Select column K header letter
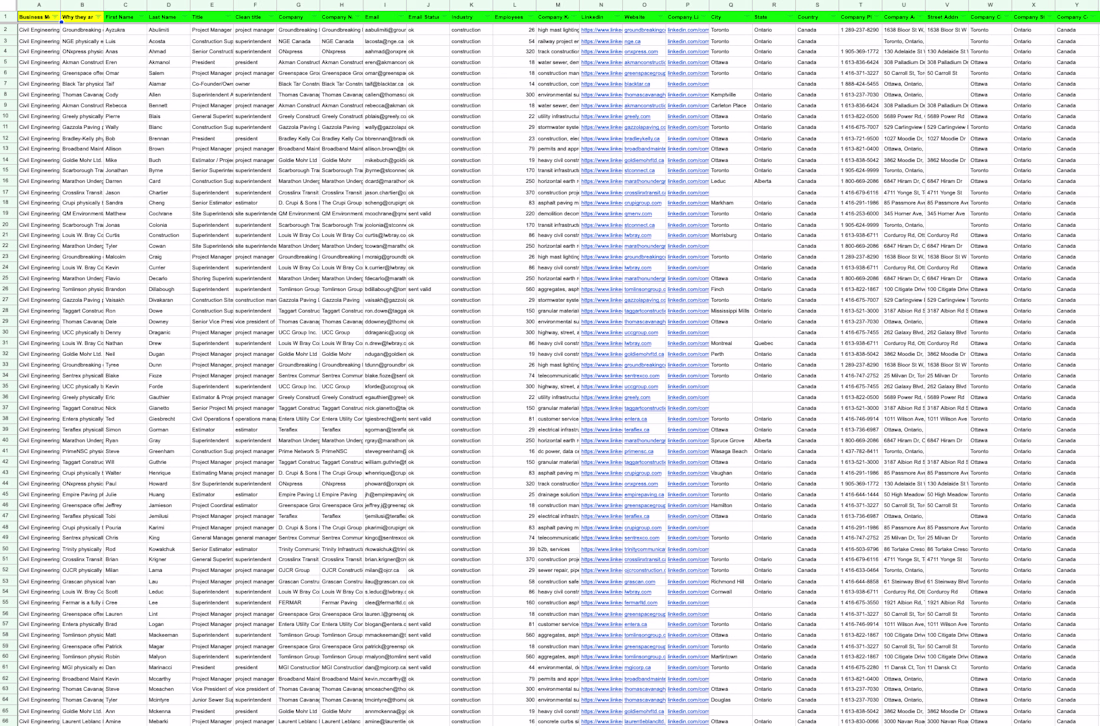Image resolution: width=1100 pixels, height=726 pixels. point(471,5)
